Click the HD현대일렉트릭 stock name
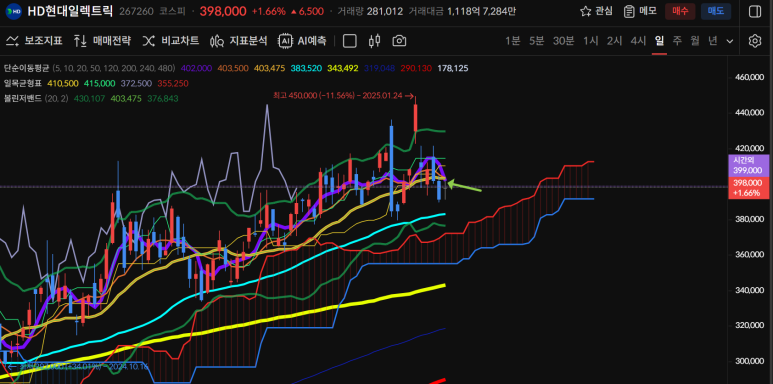773x384 pixels. pos(70,10)
